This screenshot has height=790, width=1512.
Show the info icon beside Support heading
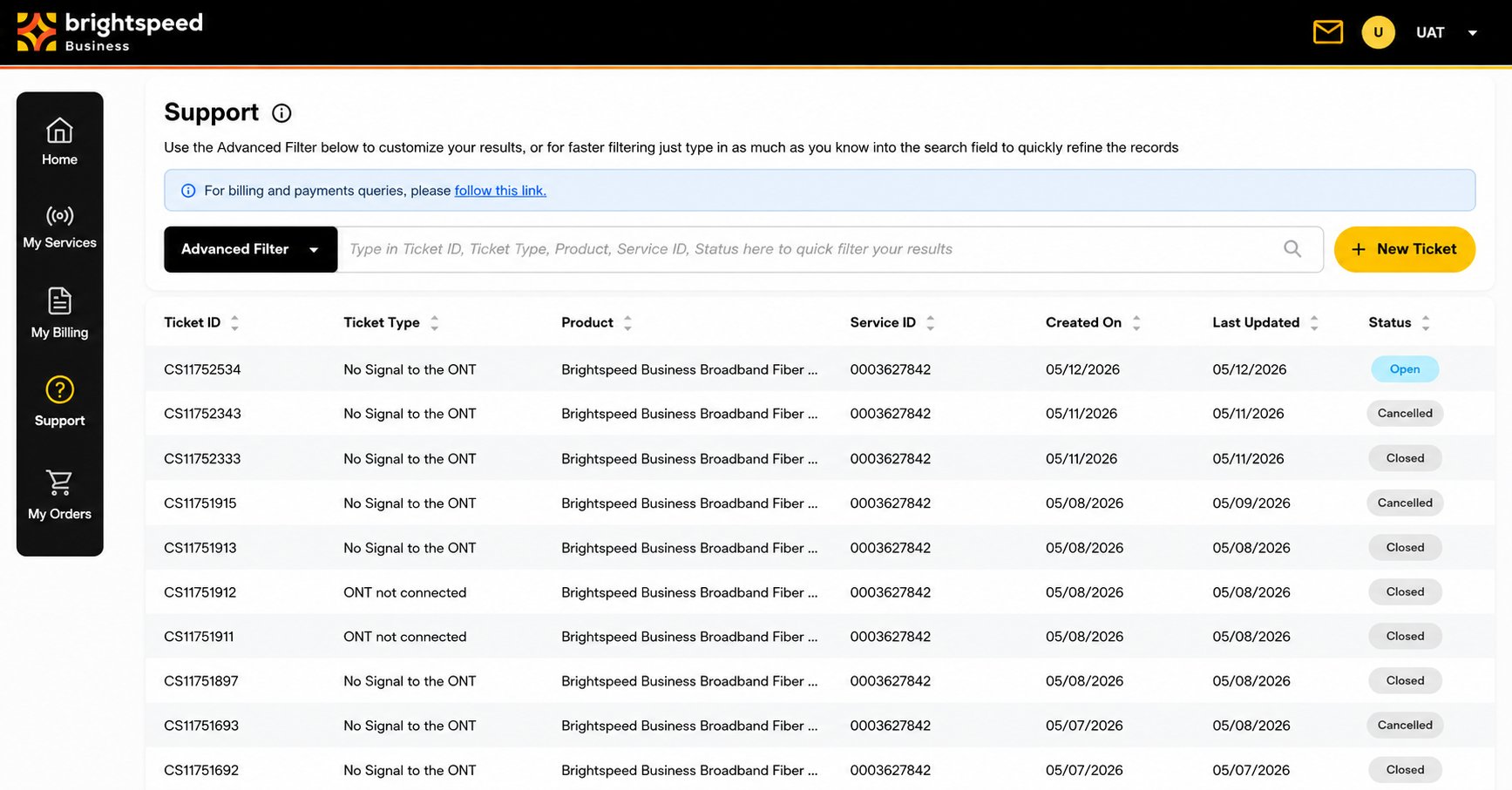click(281, 113)
